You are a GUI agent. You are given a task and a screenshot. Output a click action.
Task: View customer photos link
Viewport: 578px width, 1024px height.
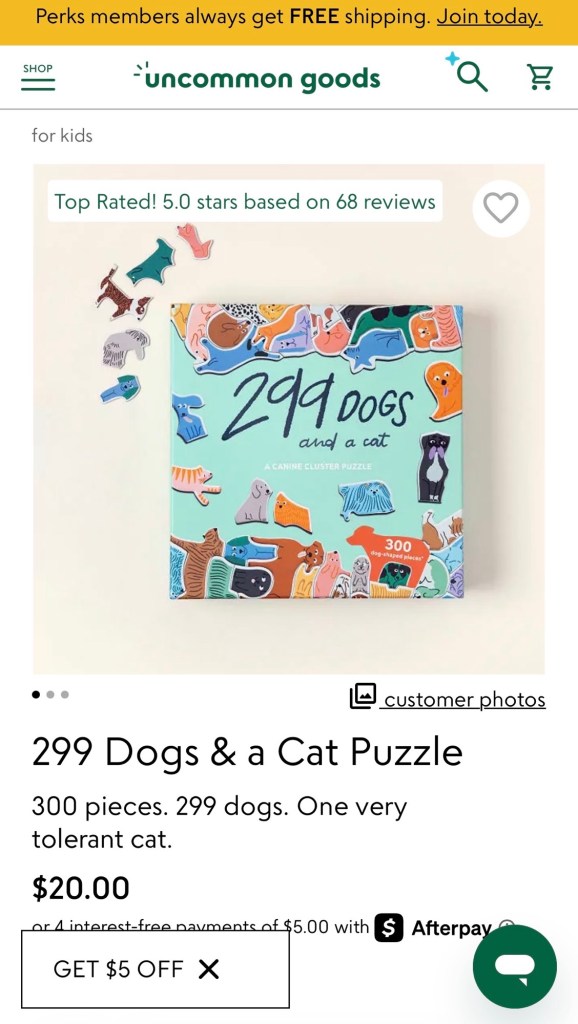pos(464,699)
